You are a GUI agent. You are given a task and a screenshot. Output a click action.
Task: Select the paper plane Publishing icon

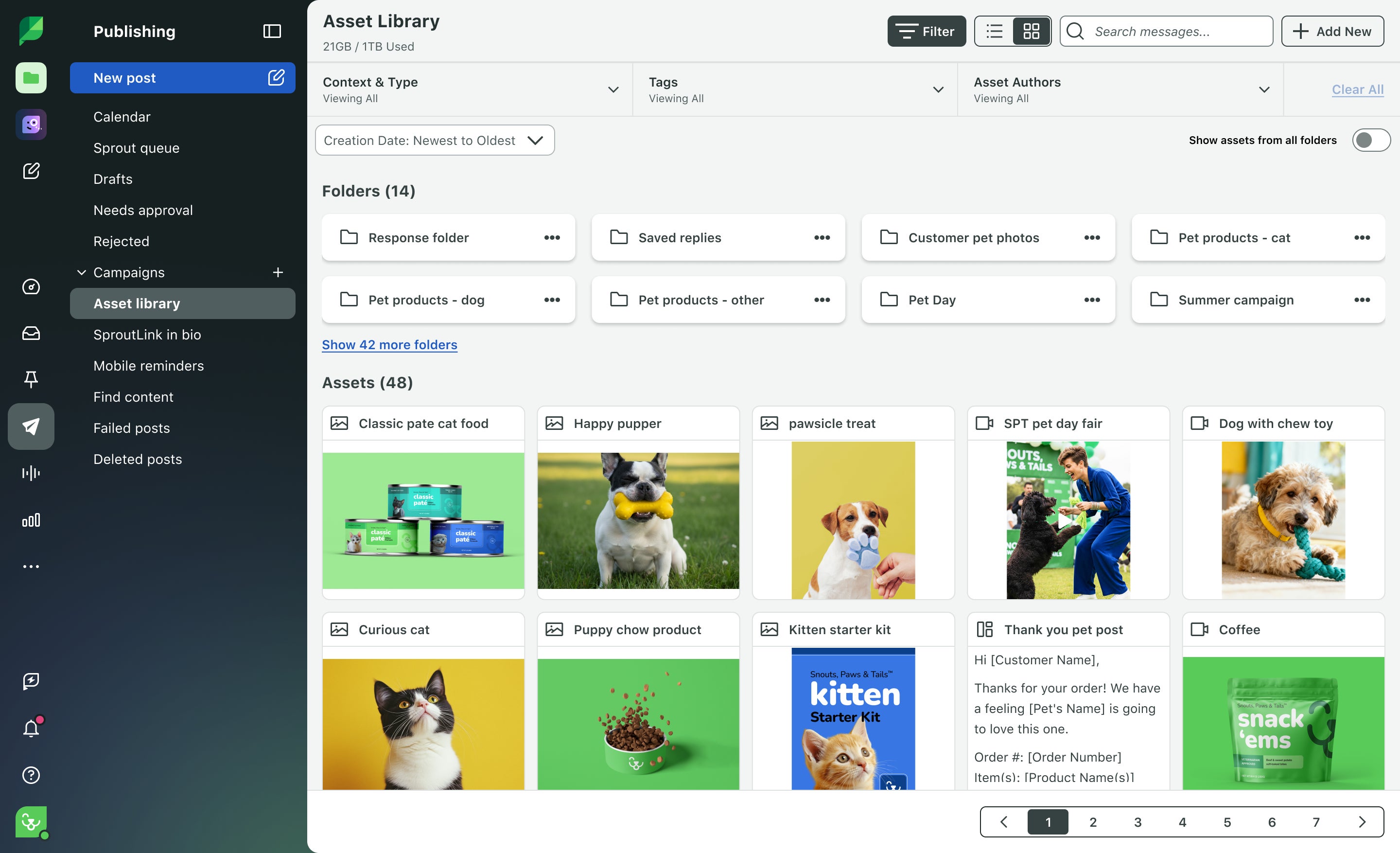tap(31, 426)
